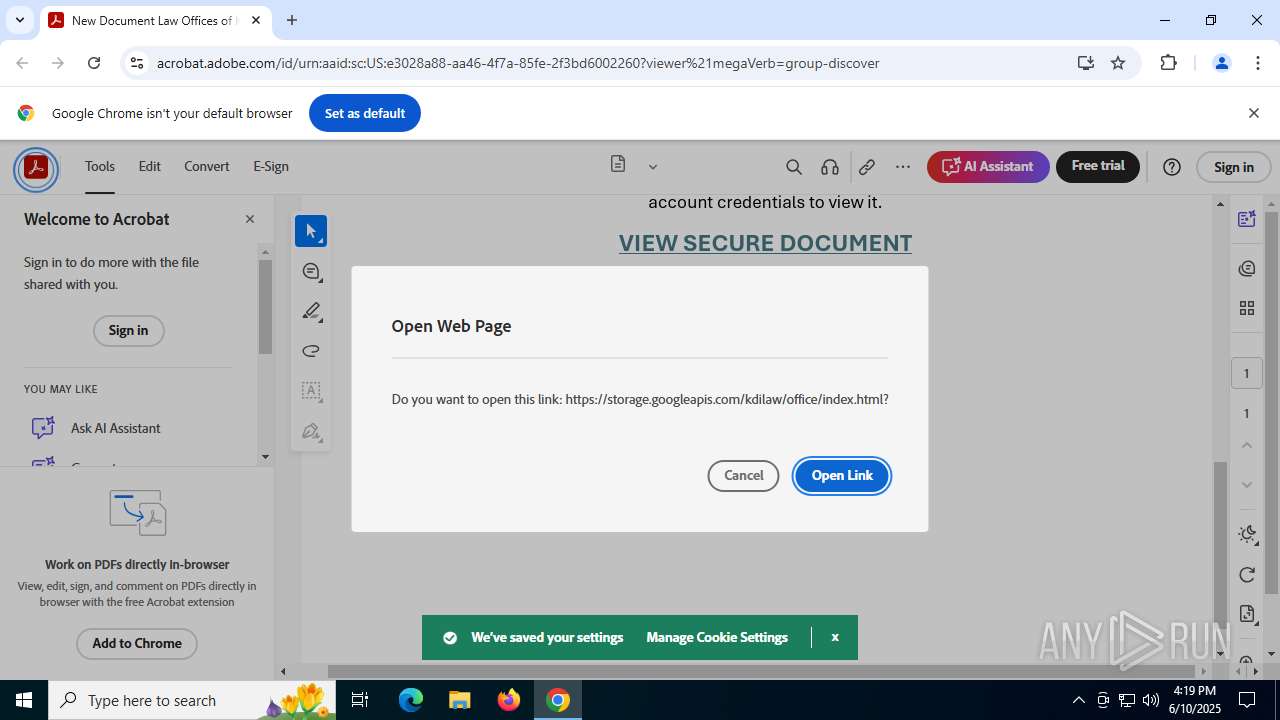Open Windows Start menu

click(24, 700)
